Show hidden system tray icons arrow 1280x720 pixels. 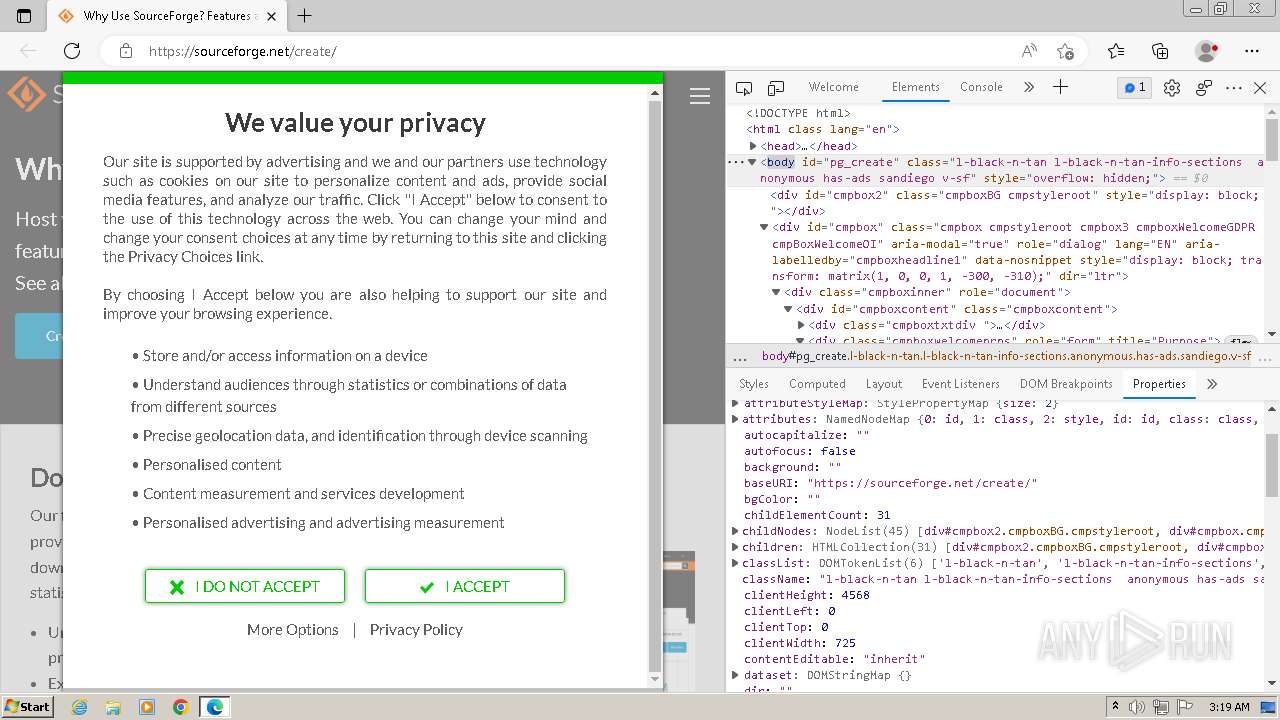[x=1116, y=707]
